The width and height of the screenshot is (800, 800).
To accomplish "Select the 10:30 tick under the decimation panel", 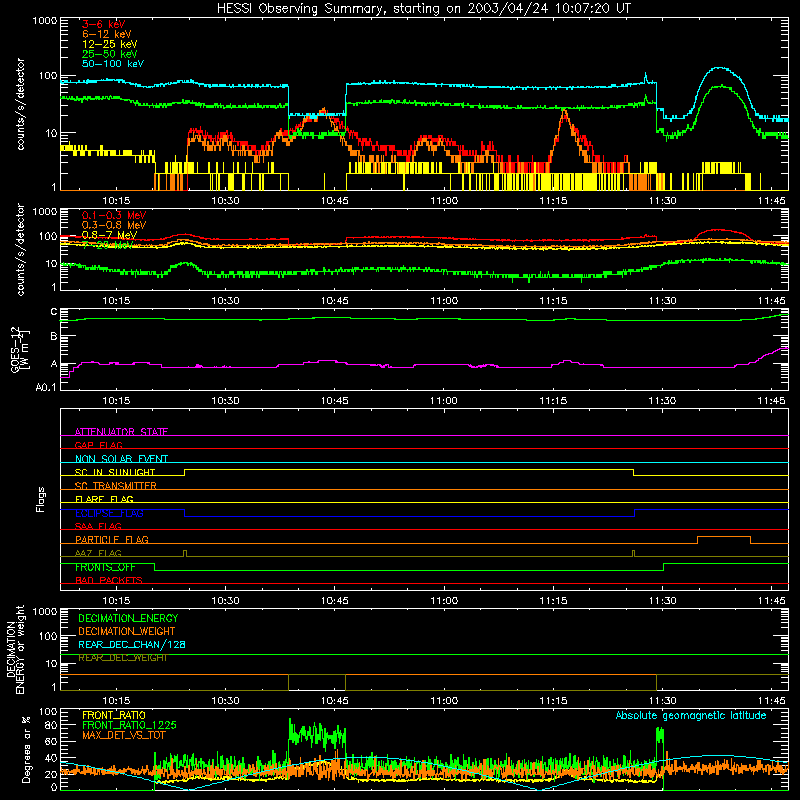I will point(225,701).
